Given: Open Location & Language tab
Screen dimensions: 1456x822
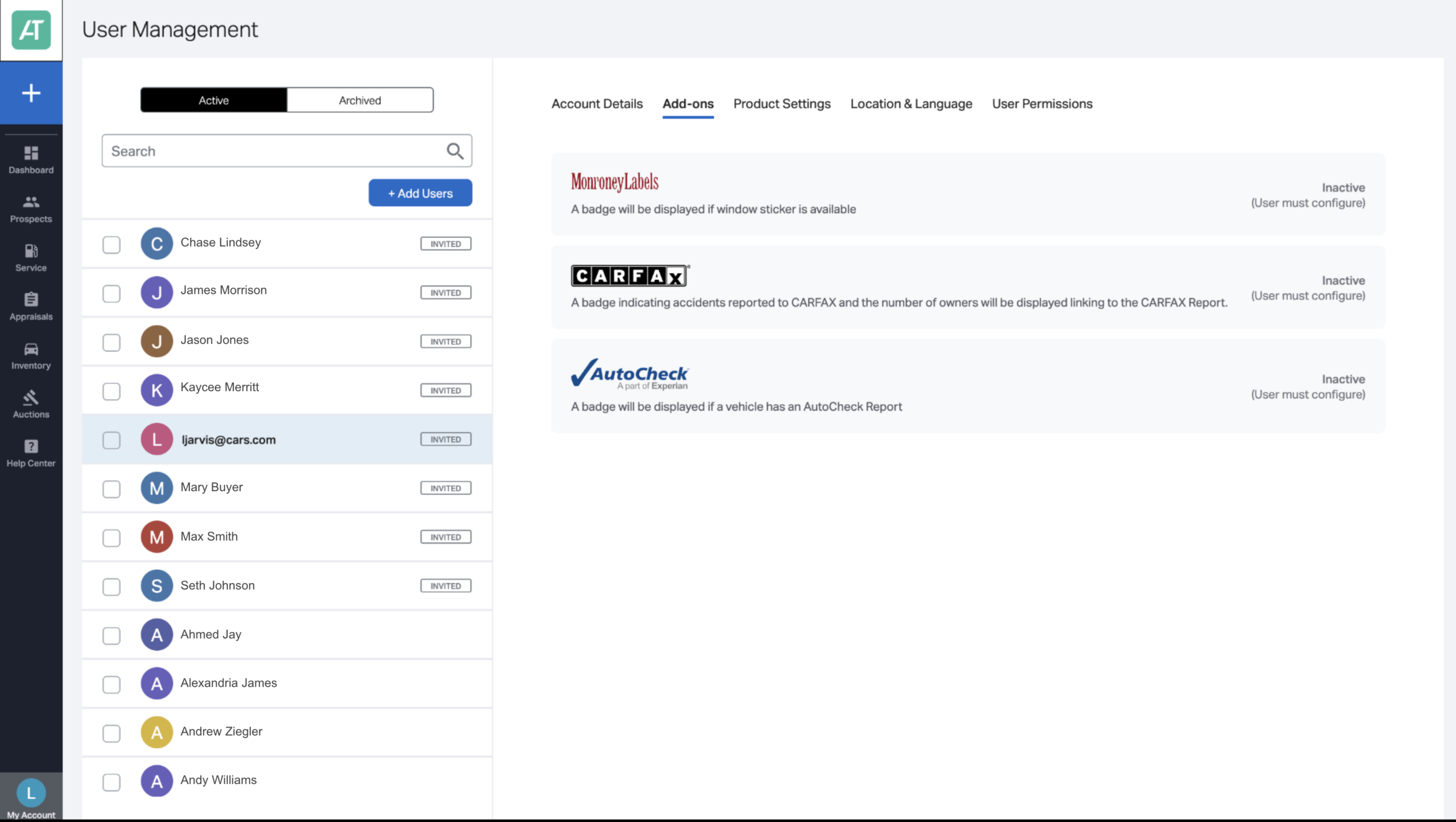Looking at the screenshot, I should coord(911,104).
